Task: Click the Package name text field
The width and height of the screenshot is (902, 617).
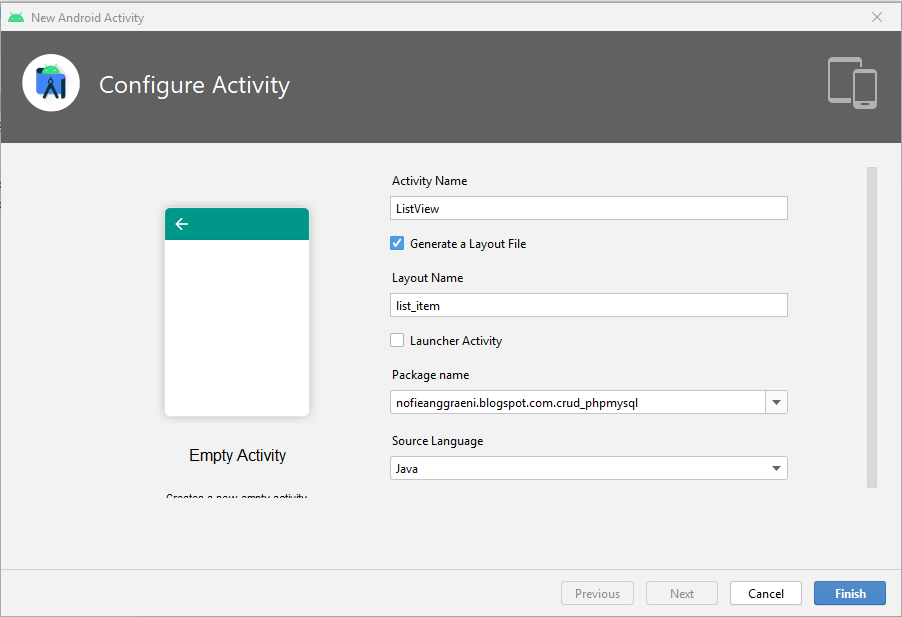Action: click(578, 403)
